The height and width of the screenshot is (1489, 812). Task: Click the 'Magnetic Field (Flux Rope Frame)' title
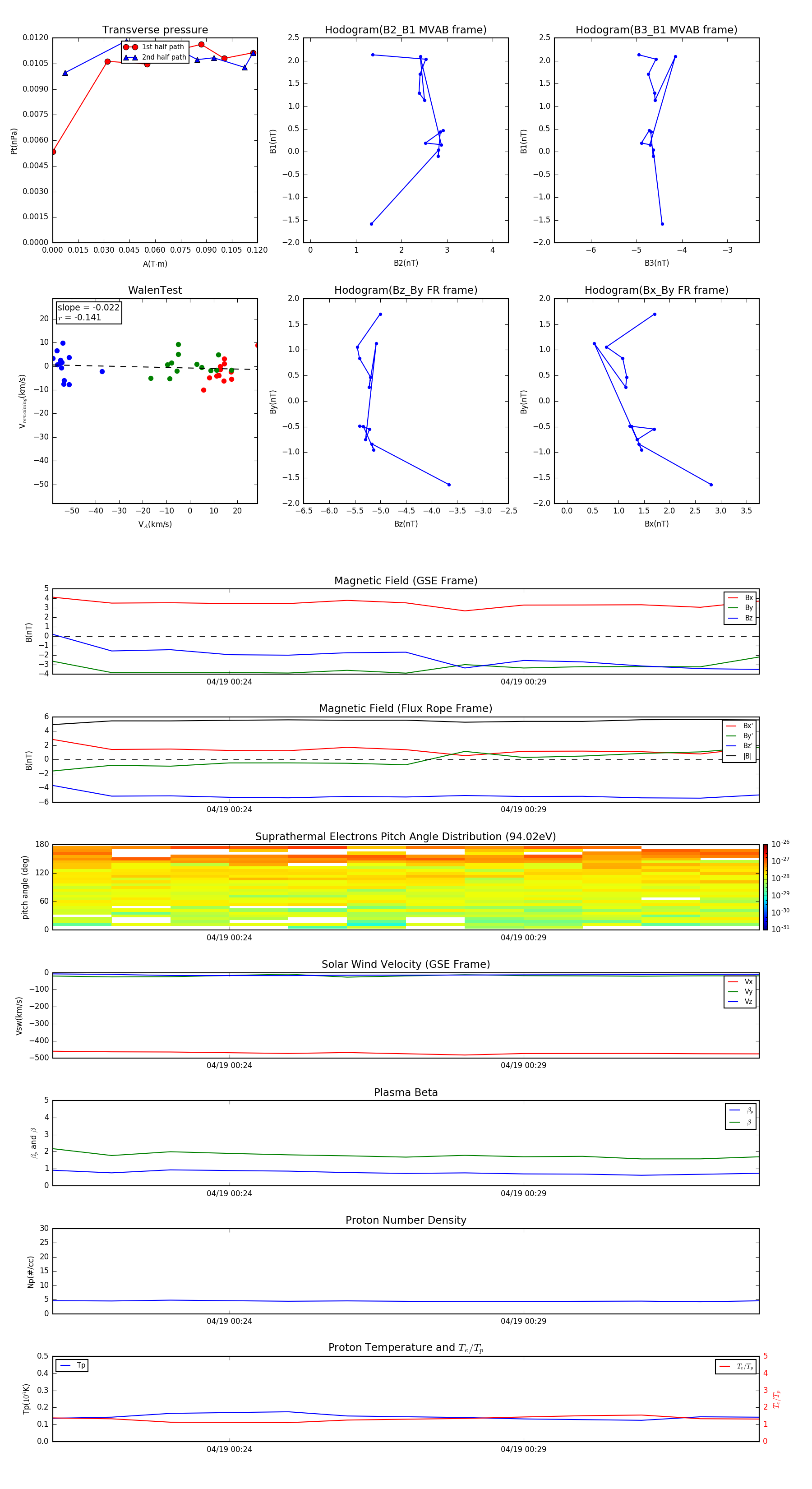click(x=406, y=709)
